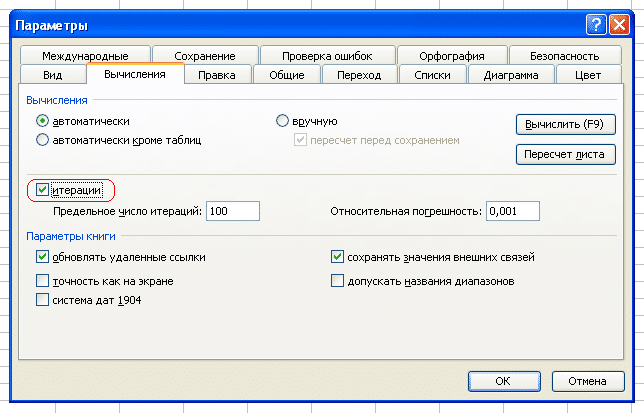Open the Цвет tab
The width and height of the screenshot is (644, 413).
(x=588, y=75)
